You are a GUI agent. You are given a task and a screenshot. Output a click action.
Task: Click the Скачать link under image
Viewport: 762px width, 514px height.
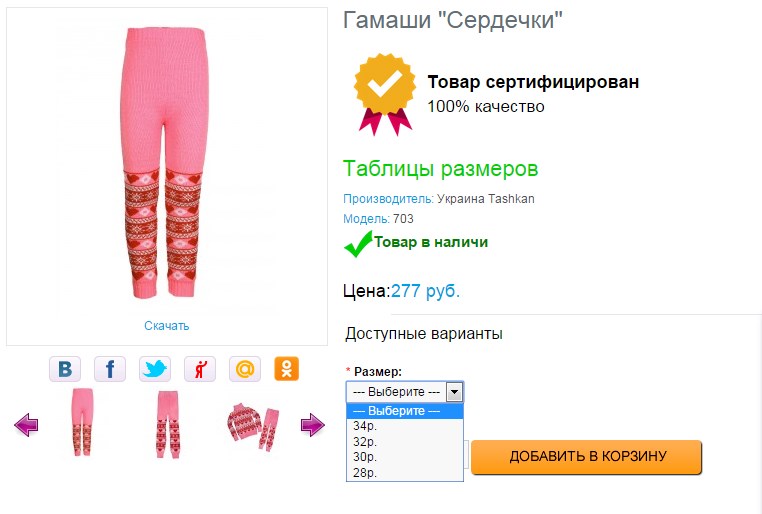(x=166, y=326)
